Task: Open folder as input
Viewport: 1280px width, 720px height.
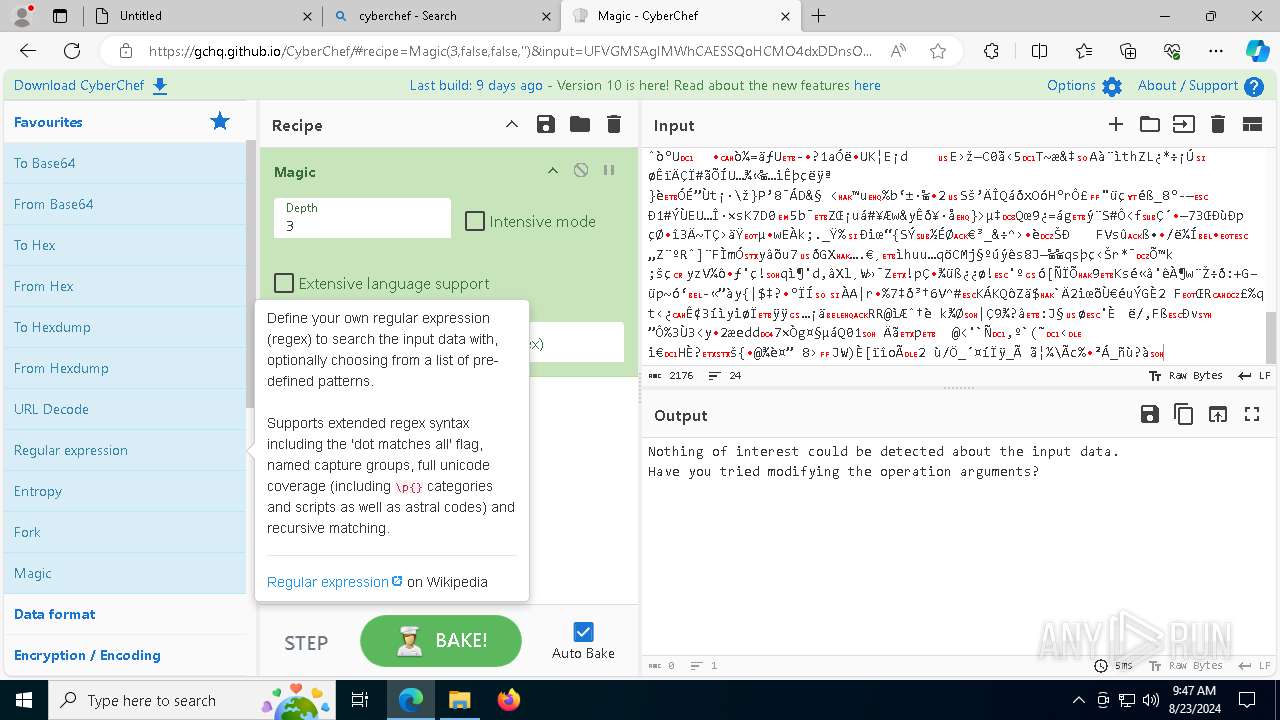Action: click(x=1150, y=124)
